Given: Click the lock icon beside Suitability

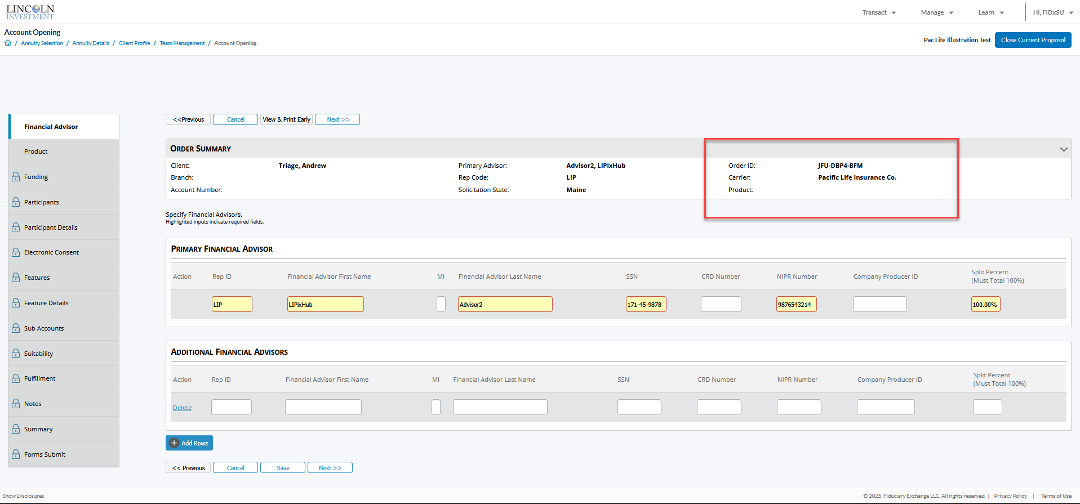Looking at the screenshot, I should tap(16, 354).
